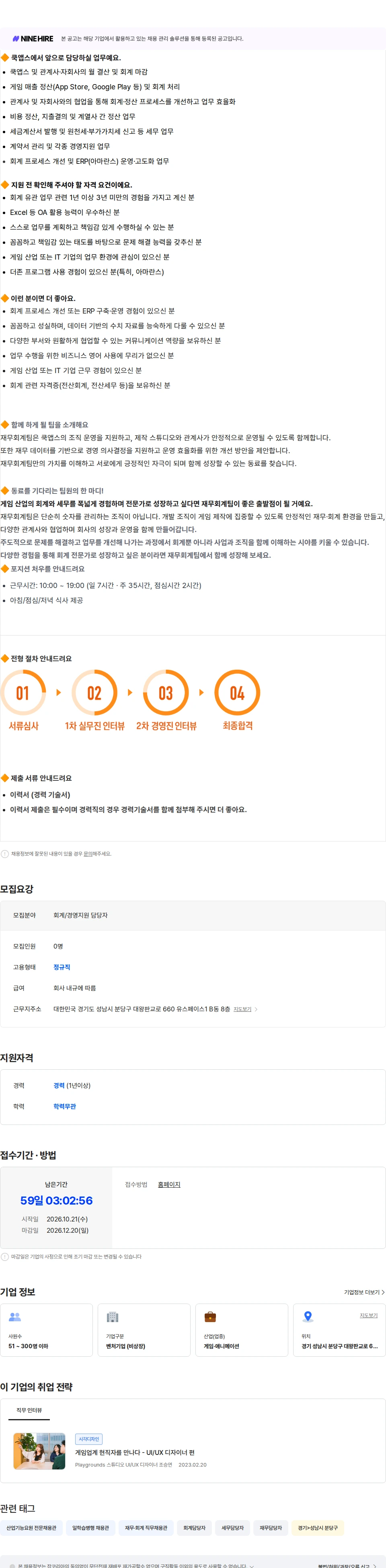The image size is (386, 1568).
Task: Click the info icon beside 채용정보에 잘못된 내용
Action: (x=5, y=853)
